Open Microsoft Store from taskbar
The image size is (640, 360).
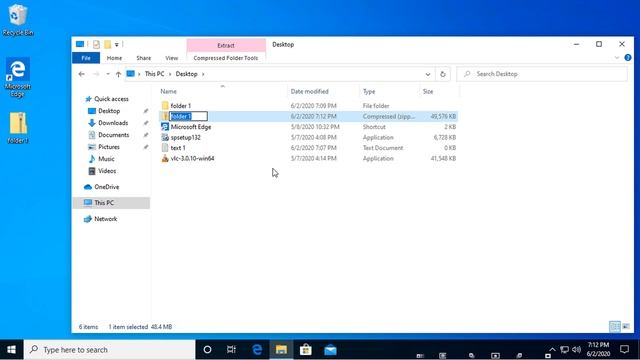tap(306, 350)
